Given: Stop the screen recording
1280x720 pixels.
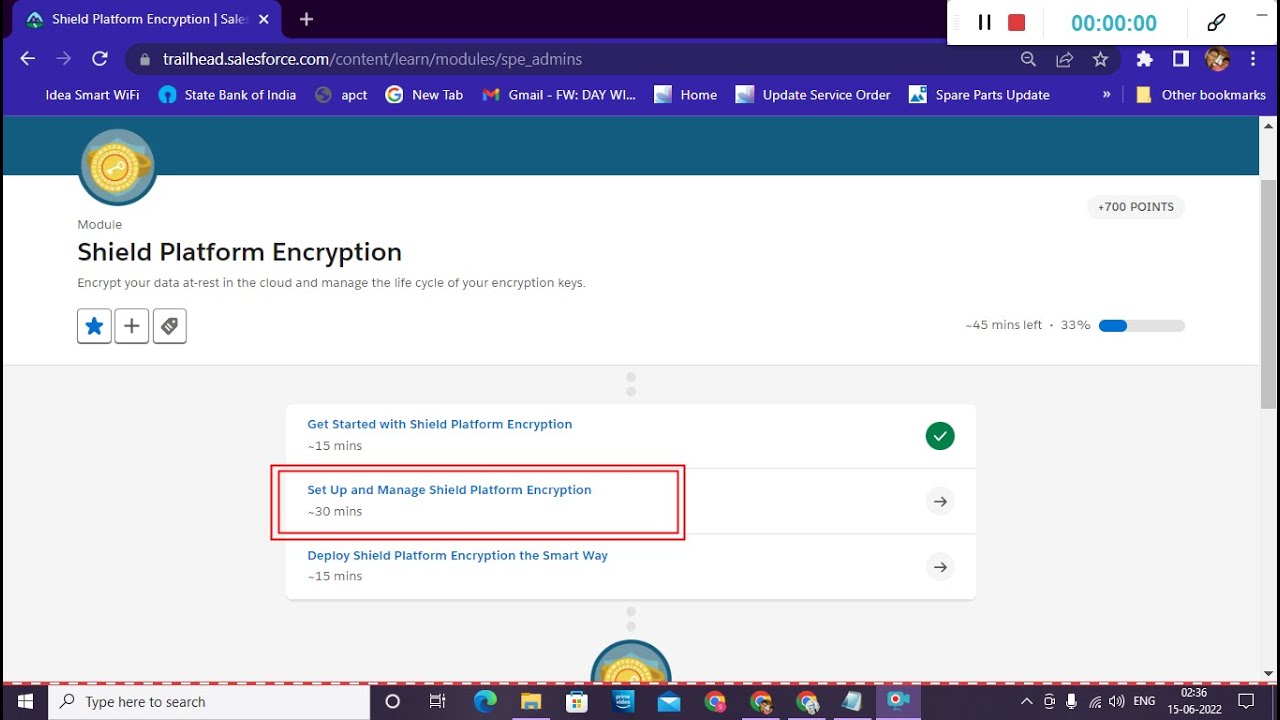Looking at the screenshot, I should (x=1017, y=22).
